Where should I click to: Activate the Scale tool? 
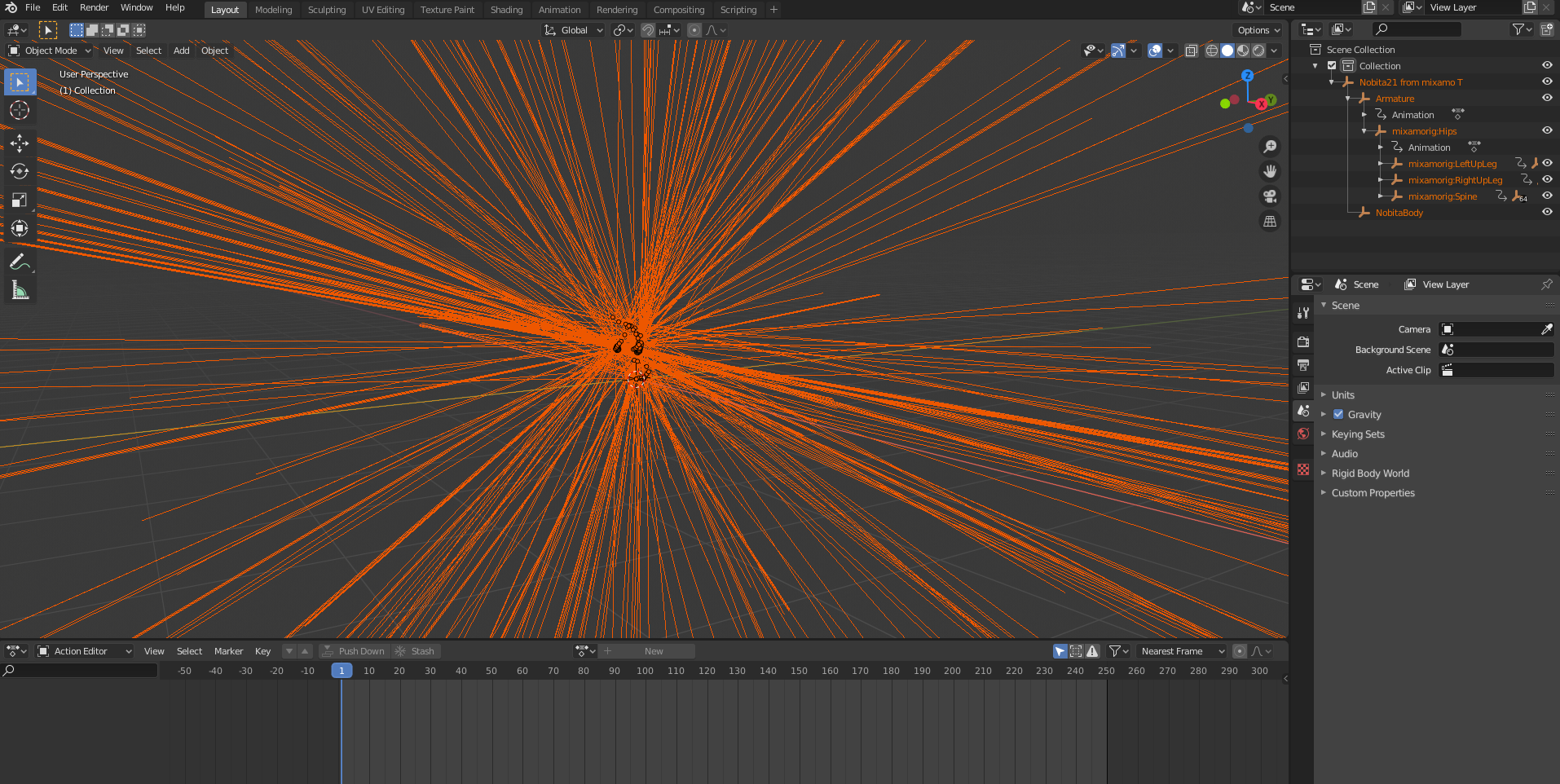click(20, 200)
